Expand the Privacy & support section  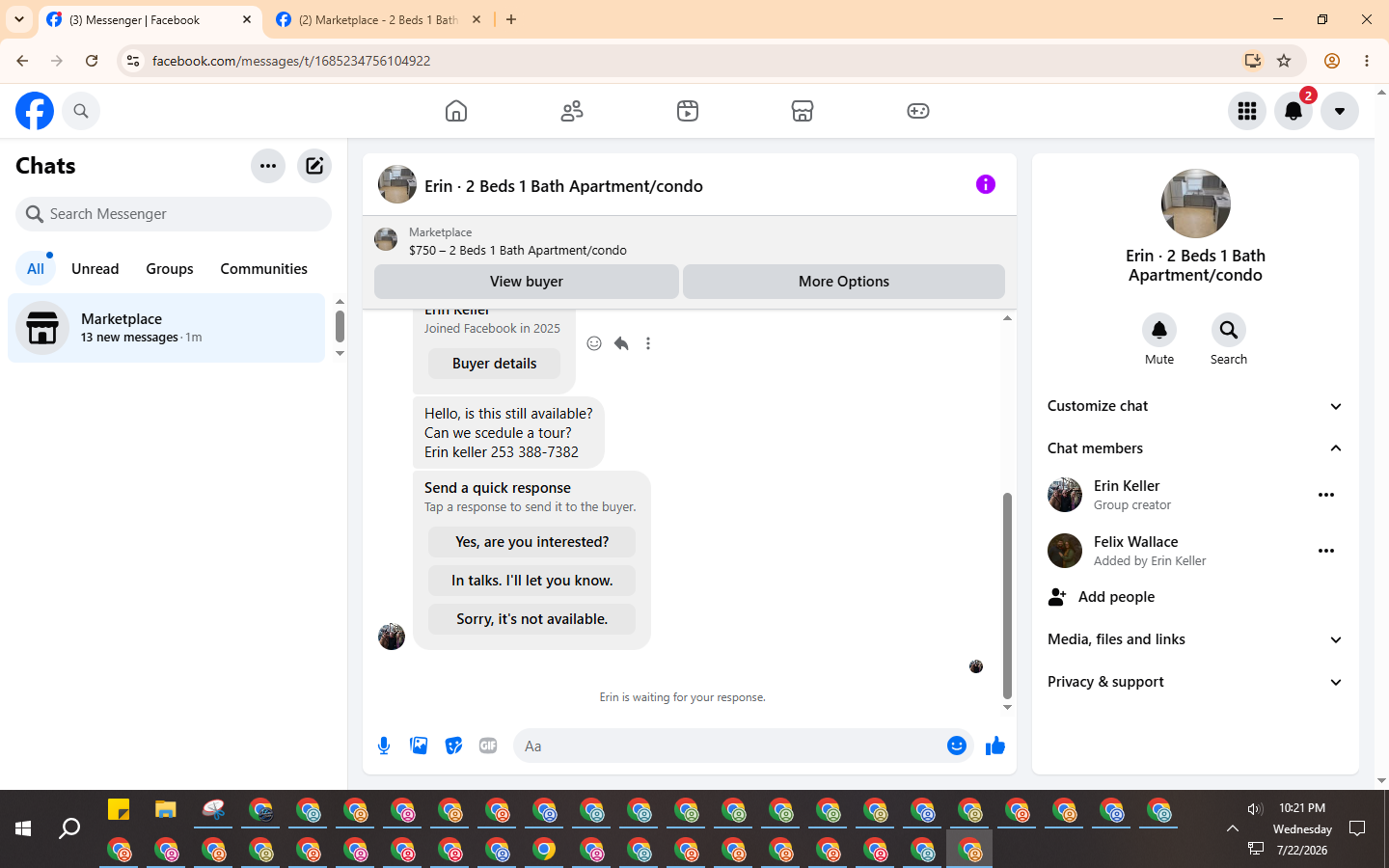click(x=1196, y=682)
